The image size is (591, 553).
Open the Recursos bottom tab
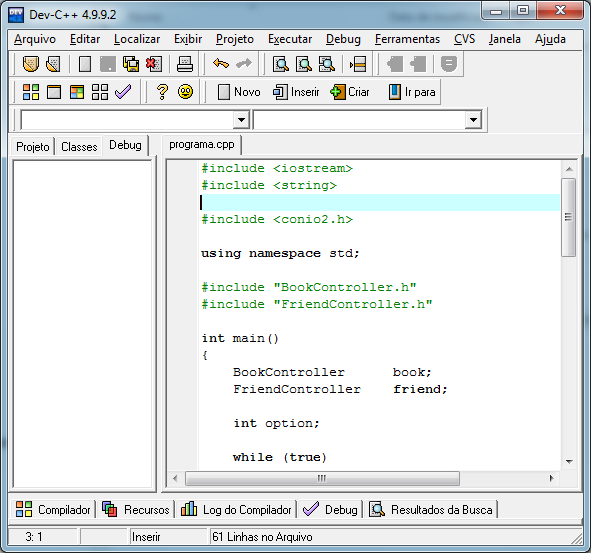pyautogui.click(x=136, y=509)
